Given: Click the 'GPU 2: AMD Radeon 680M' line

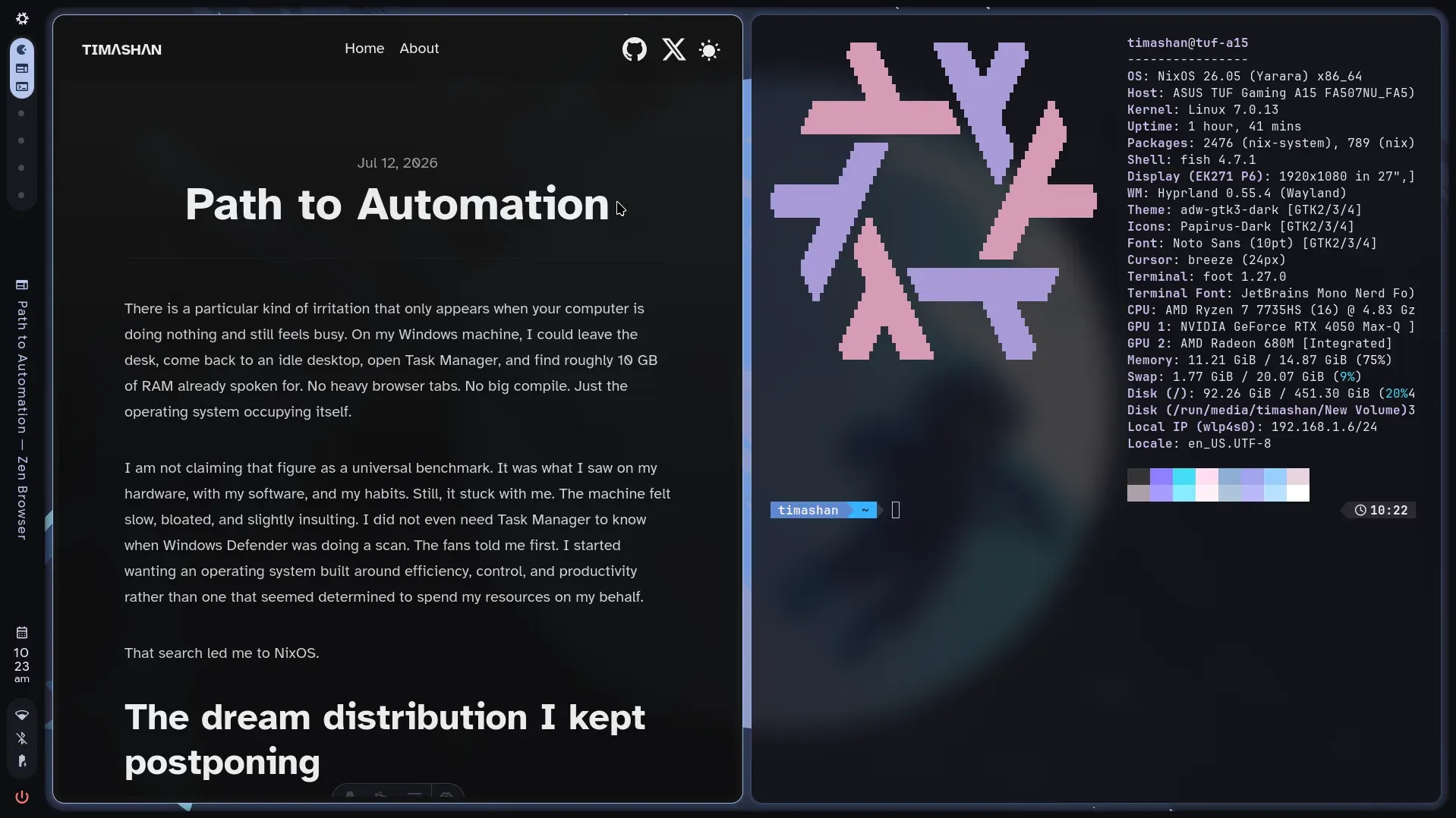Looking at the screenshot, I should point(1259,344).
